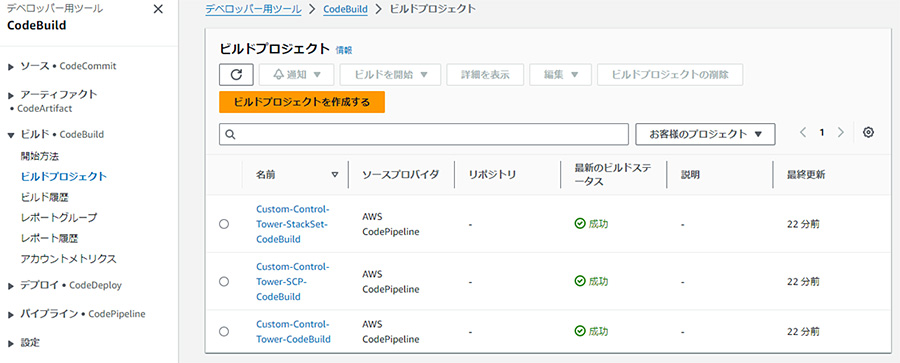The image size is (900, 363).
Task: Expand the 設定 section
Action: [11, 343]
